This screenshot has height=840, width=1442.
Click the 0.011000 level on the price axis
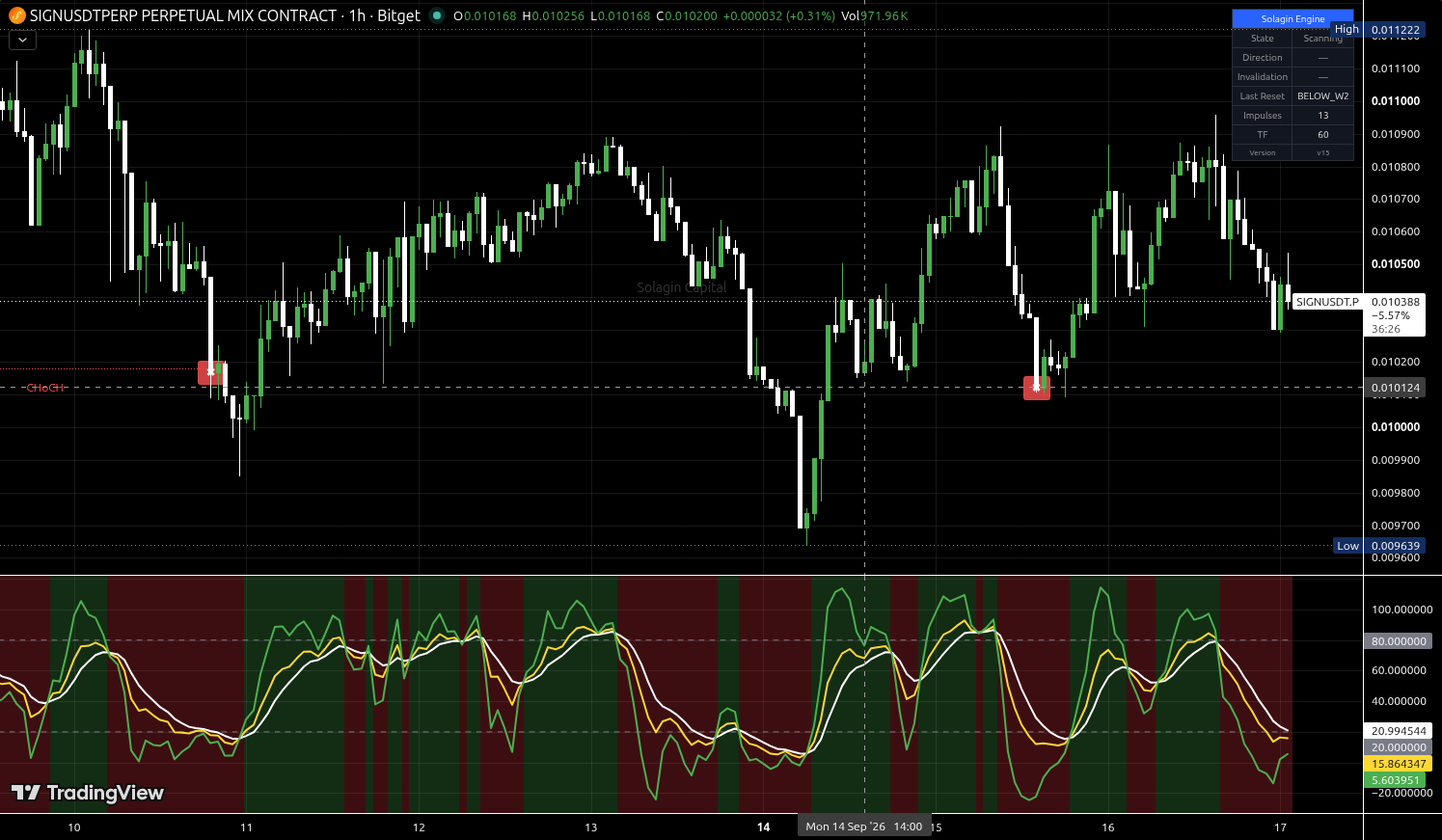[x=1396, y=101]
